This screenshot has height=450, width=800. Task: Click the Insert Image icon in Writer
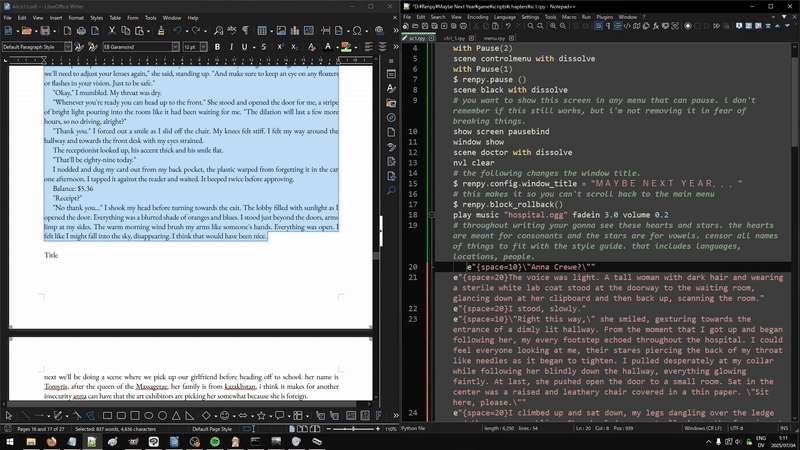[x=281, y=31]
